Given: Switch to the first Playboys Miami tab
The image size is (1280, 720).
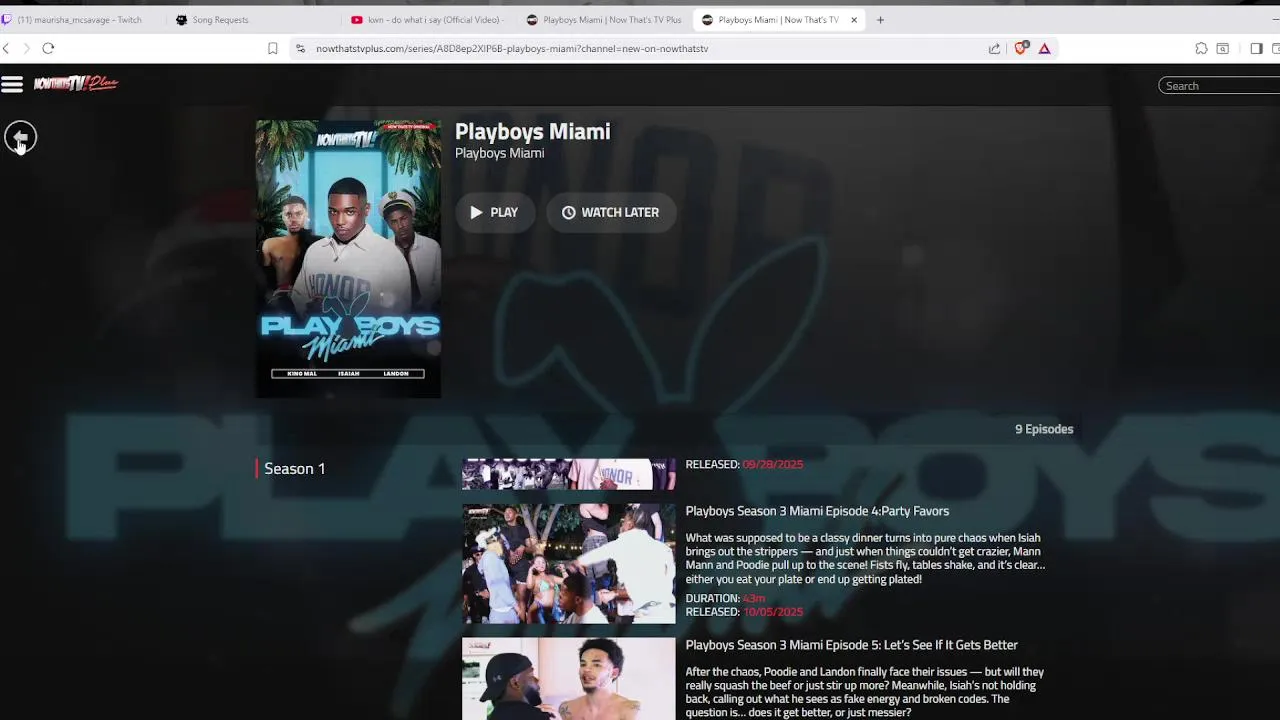Looking at the screenshot, I should pyautogui.click(x=604, y=19).
